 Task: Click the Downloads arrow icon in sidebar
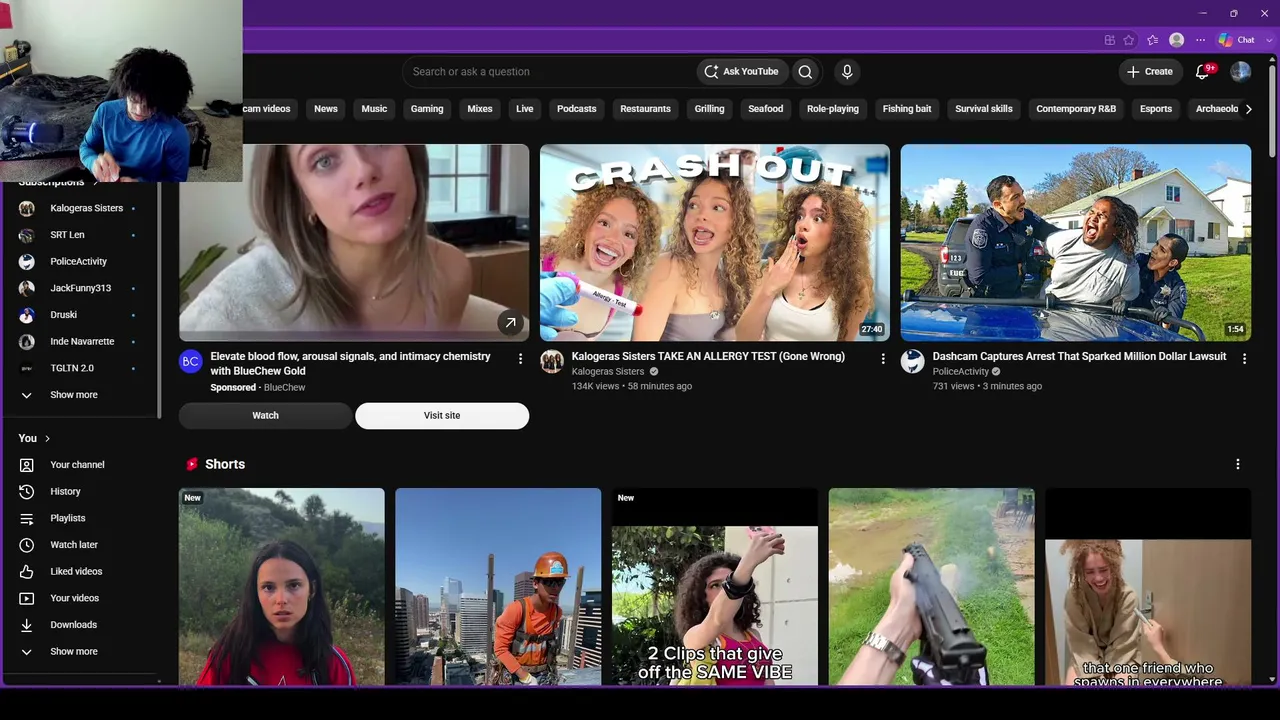(27, 625)
